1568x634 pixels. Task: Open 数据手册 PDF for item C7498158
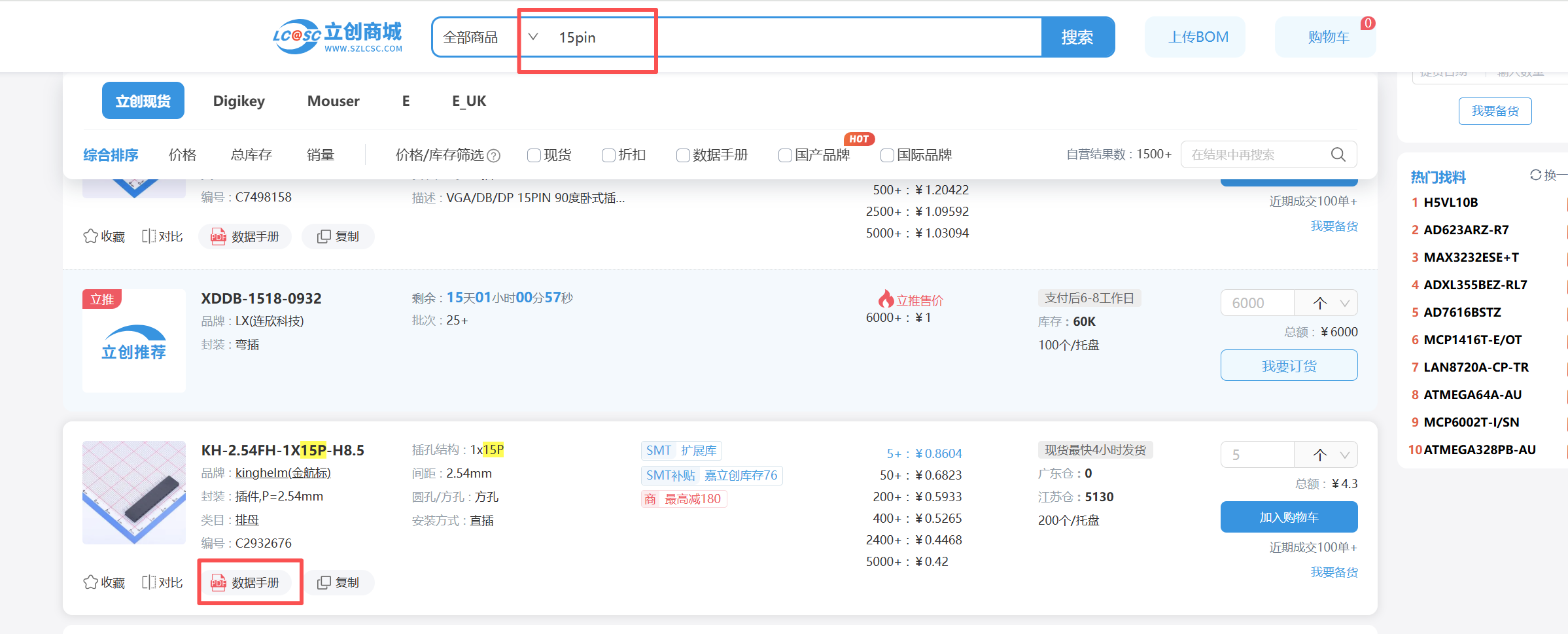point(245,236)
